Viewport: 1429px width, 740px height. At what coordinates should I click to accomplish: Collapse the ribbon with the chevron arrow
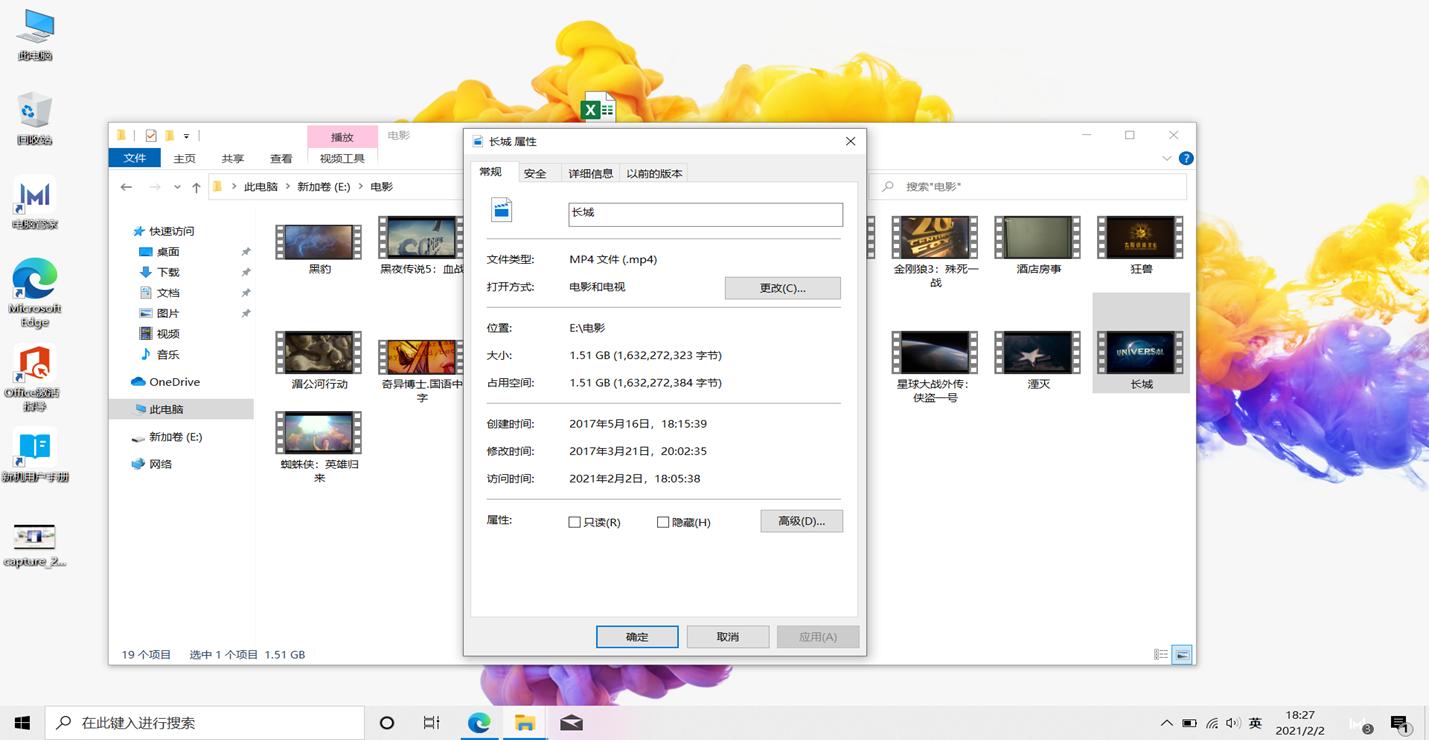pos(1166,157)
